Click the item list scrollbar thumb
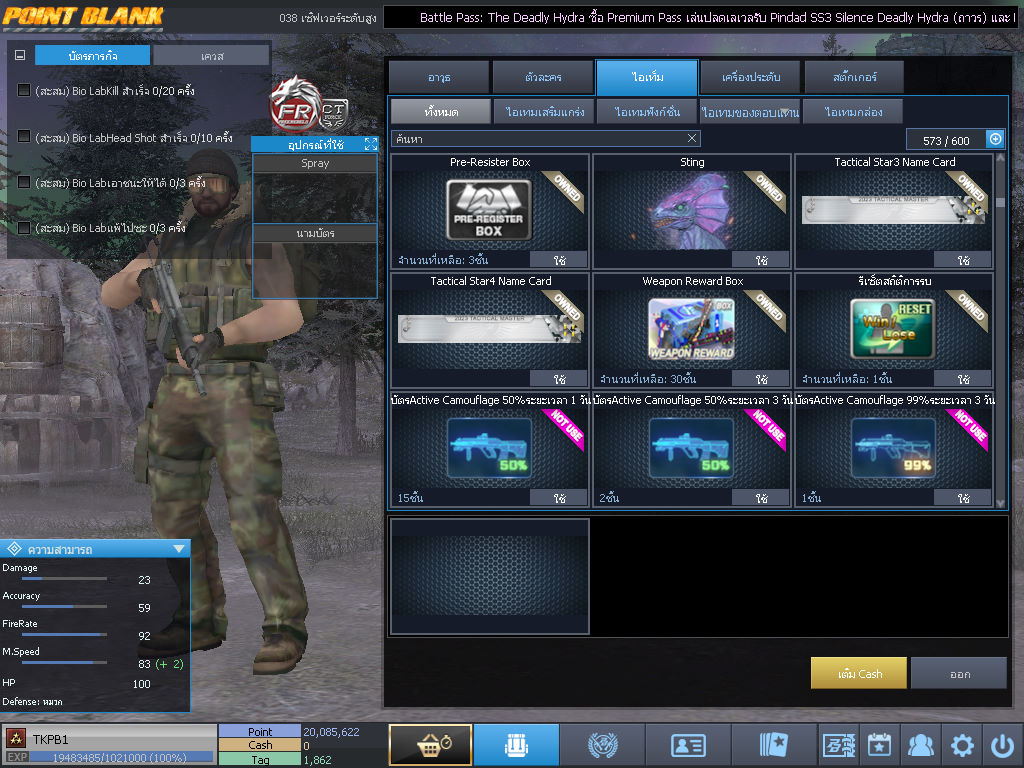The height and width of the screenshot is (768, 1024). point(1000,202)
